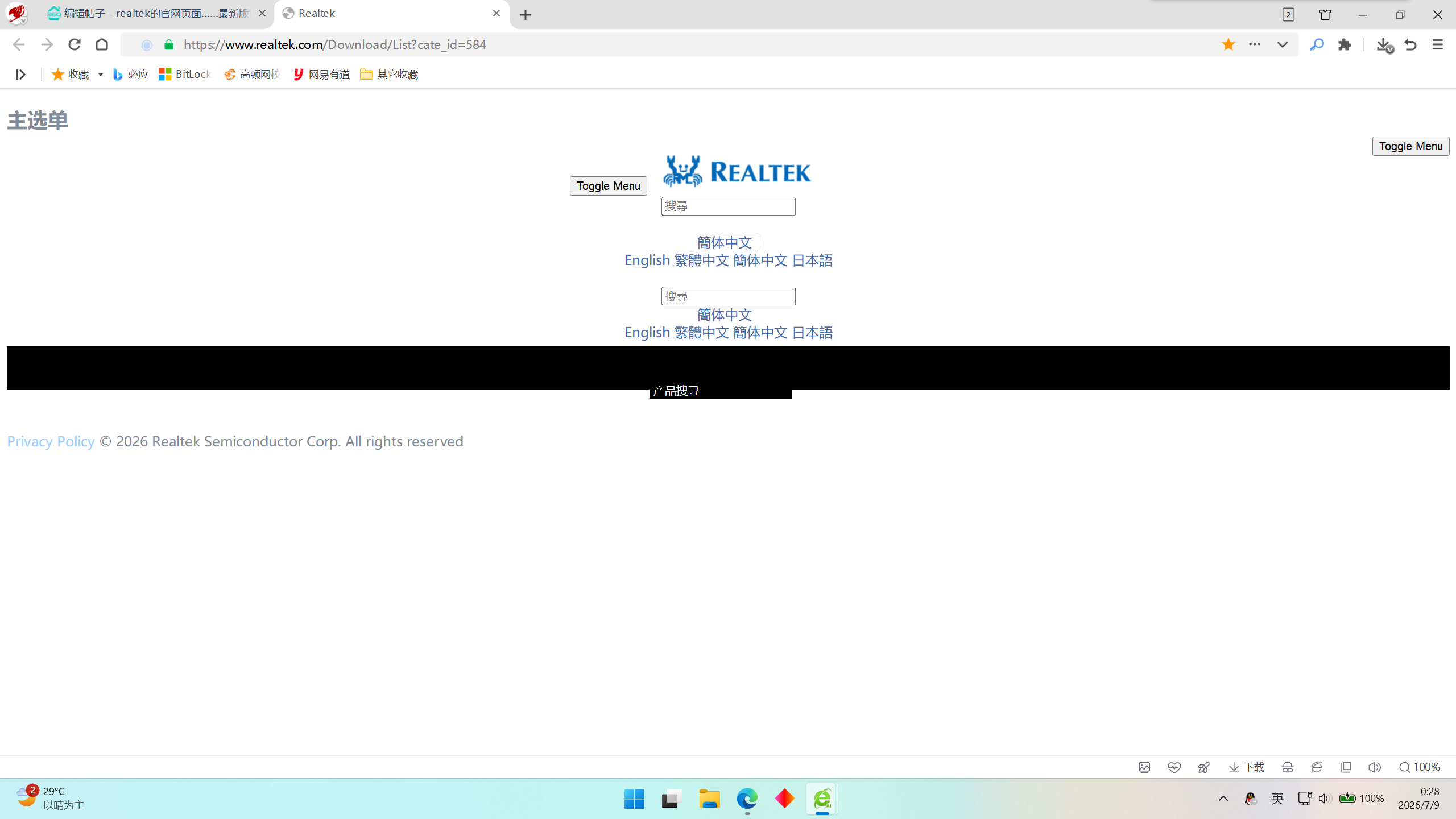1456x819 pixels.
Task: Click the 100% zoom level control
Action: pyautogui.click(x=1420, y=767)
